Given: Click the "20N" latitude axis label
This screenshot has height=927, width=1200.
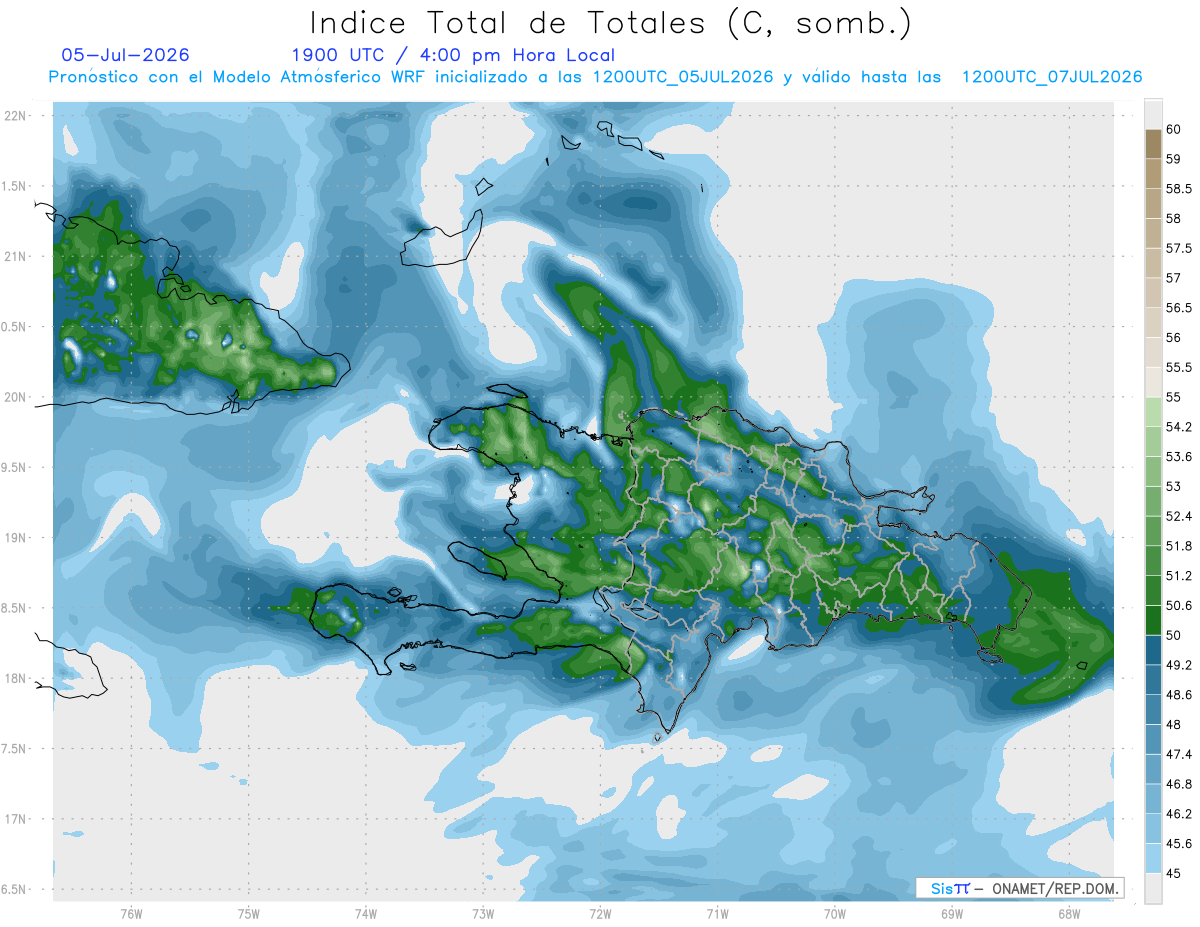Looking at the screenshot, I should click(x=17, y=397).
